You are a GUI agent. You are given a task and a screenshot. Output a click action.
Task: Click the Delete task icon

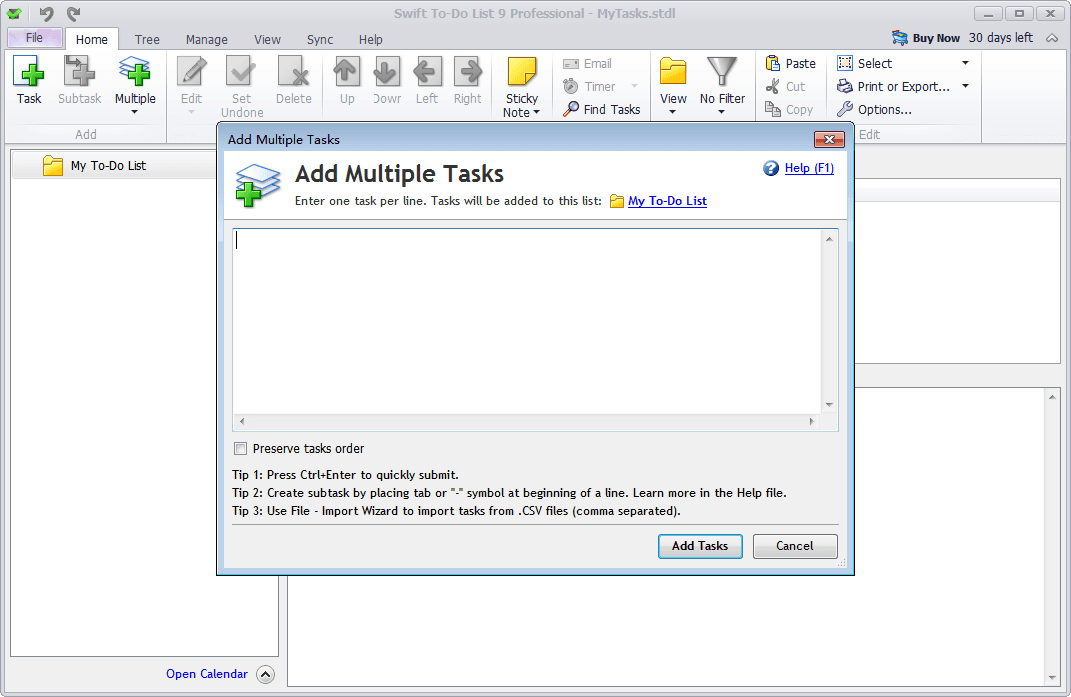[294, 71]
